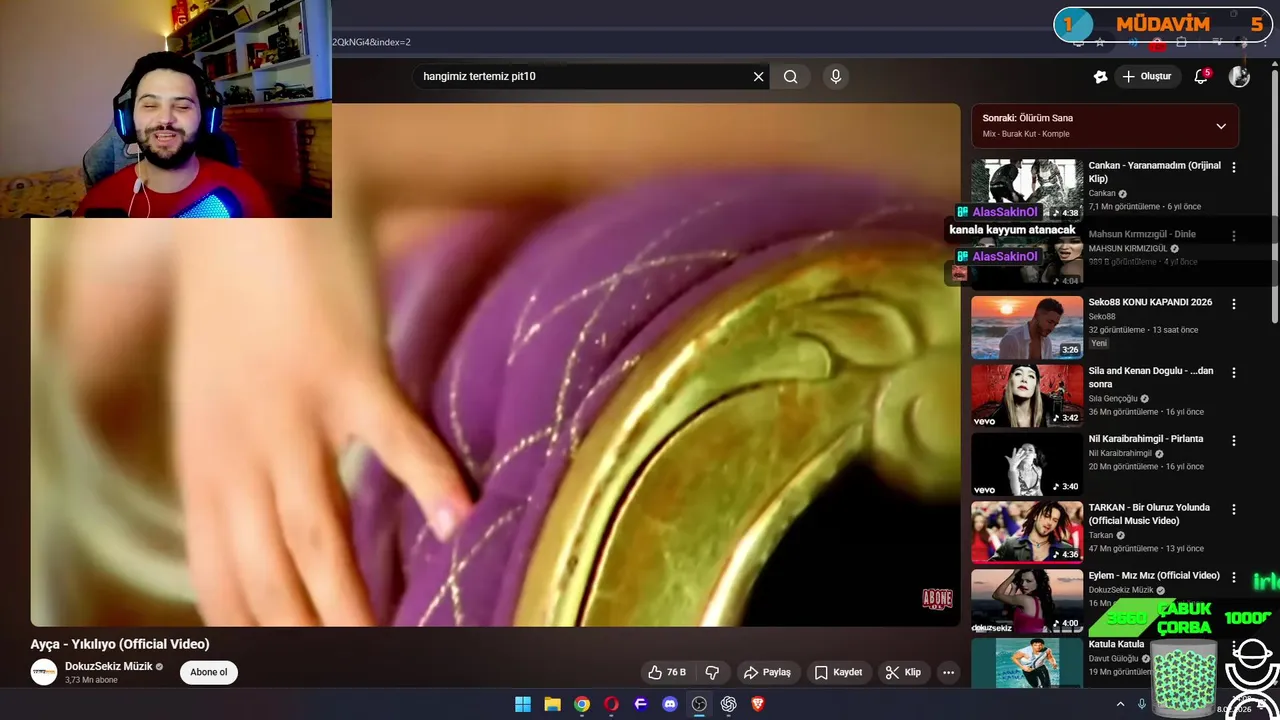Open title Eylem - Mız Mız (Official Video)

pyautogui.click(x=1154, y=576)
